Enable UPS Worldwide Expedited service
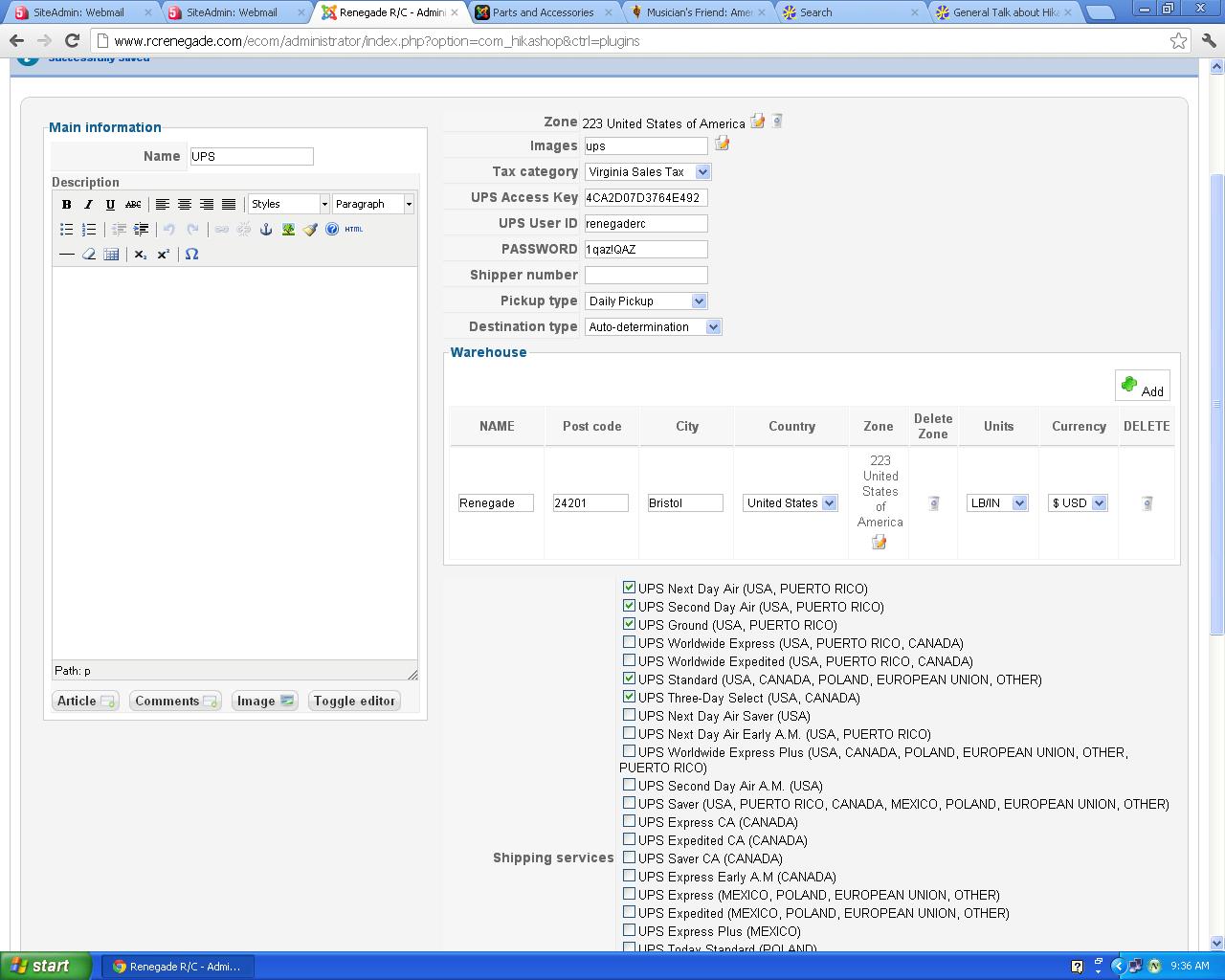 tap(629, 660)
